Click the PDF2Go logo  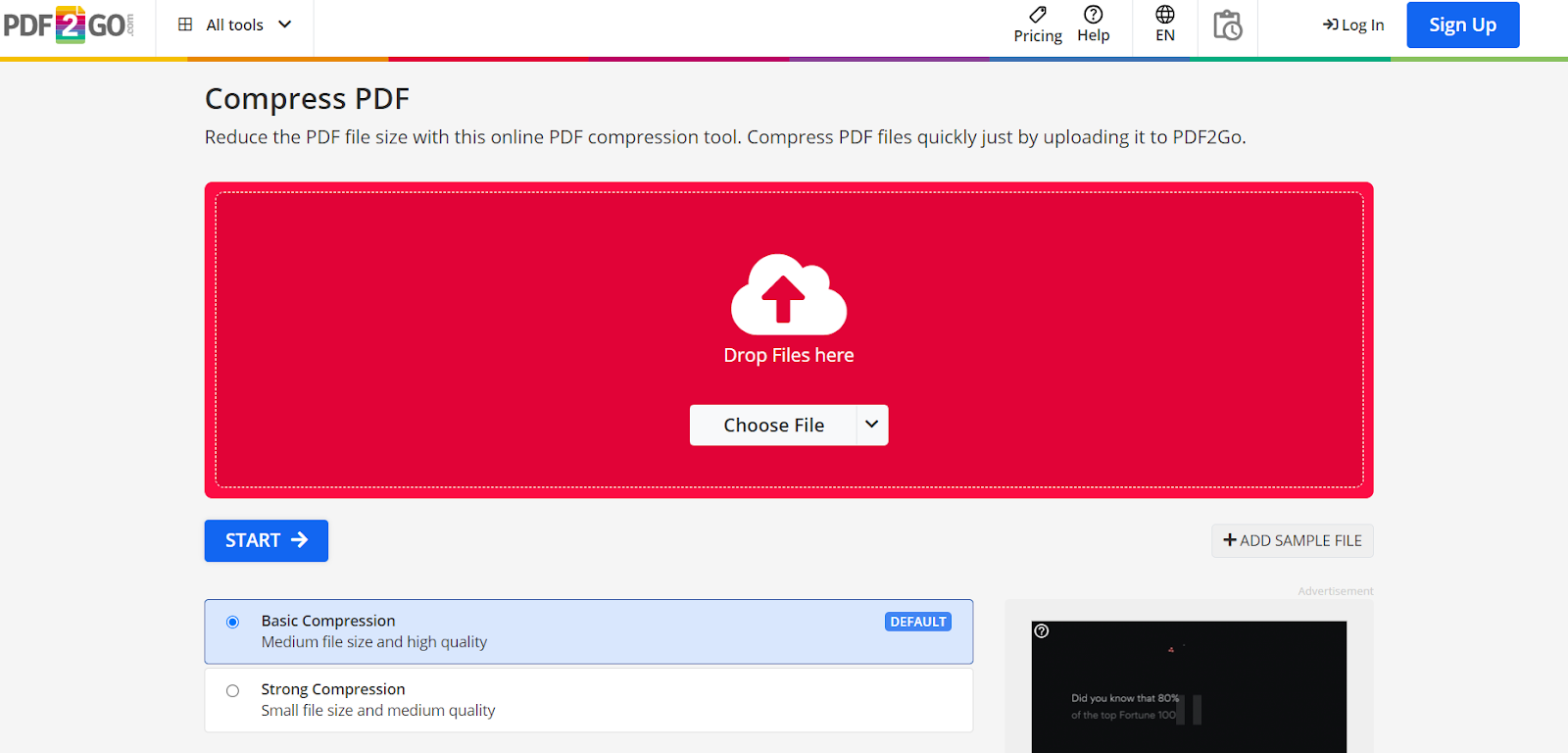coord(69,25)
